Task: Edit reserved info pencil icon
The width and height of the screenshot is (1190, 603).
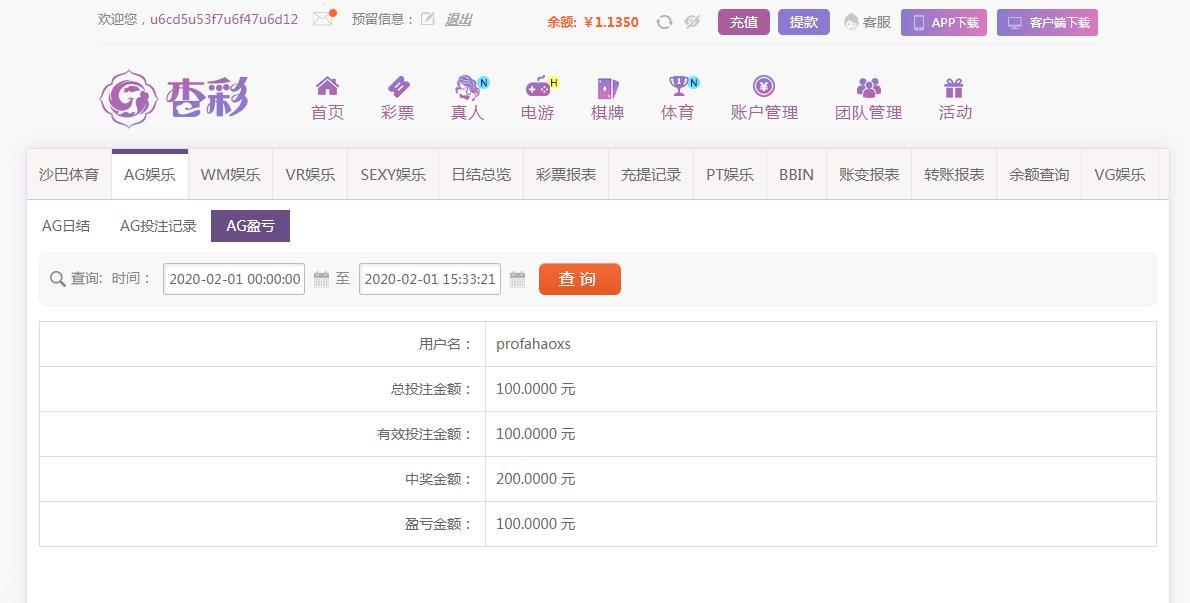Action: coord(427,20)
